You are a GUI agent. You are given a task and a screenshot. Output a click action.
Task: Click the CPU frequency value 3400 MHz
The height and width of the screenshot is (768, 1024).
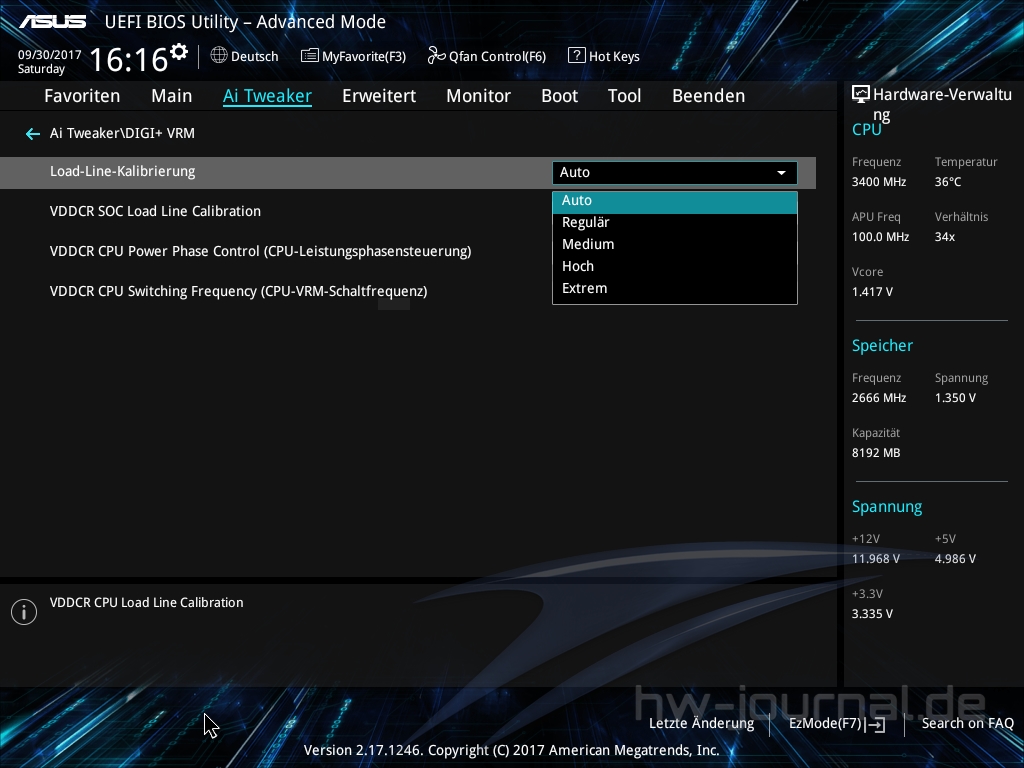click(x=879, y=182)
